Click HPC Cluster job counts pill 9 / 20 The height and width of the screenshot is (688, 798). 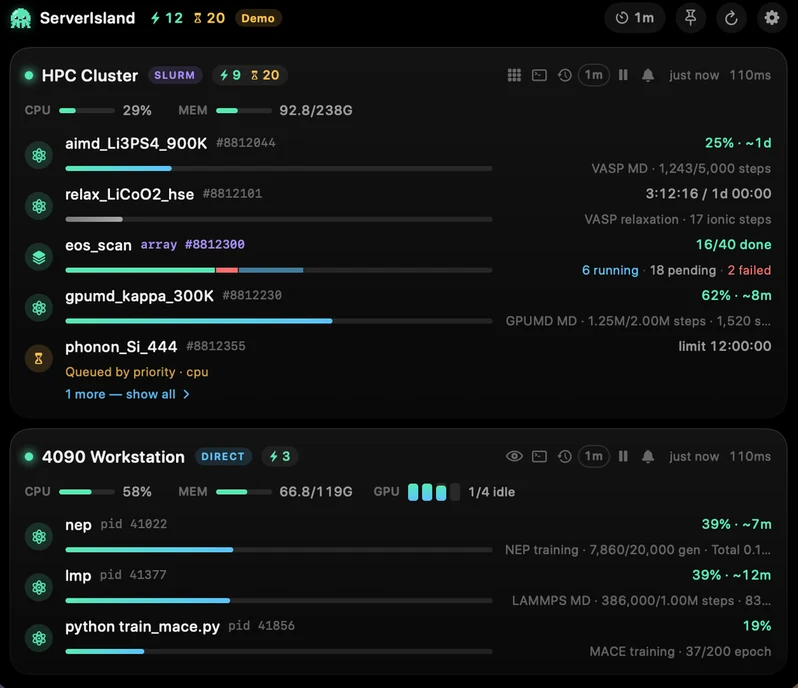click(249, 75)
